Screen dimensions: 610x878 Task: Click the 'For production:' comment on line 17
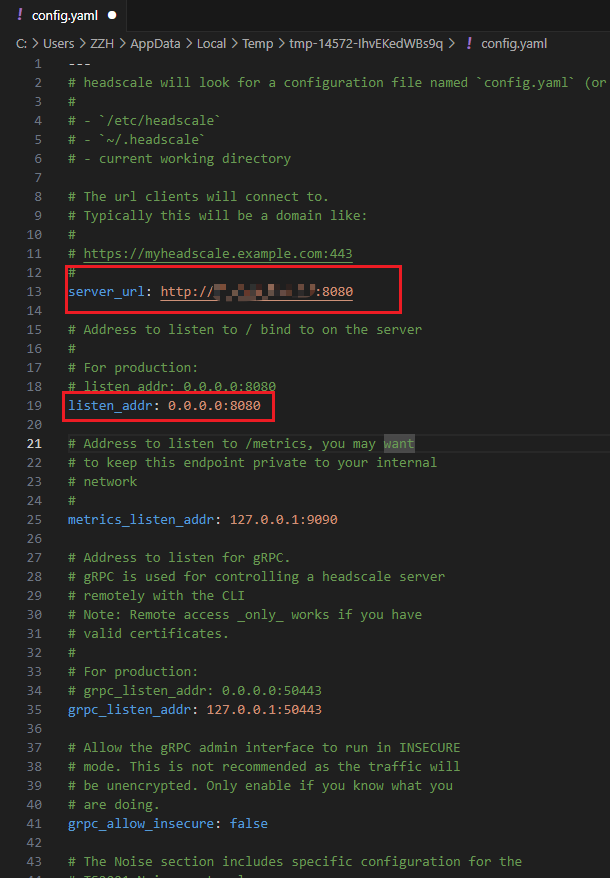[x=133, y=368]
